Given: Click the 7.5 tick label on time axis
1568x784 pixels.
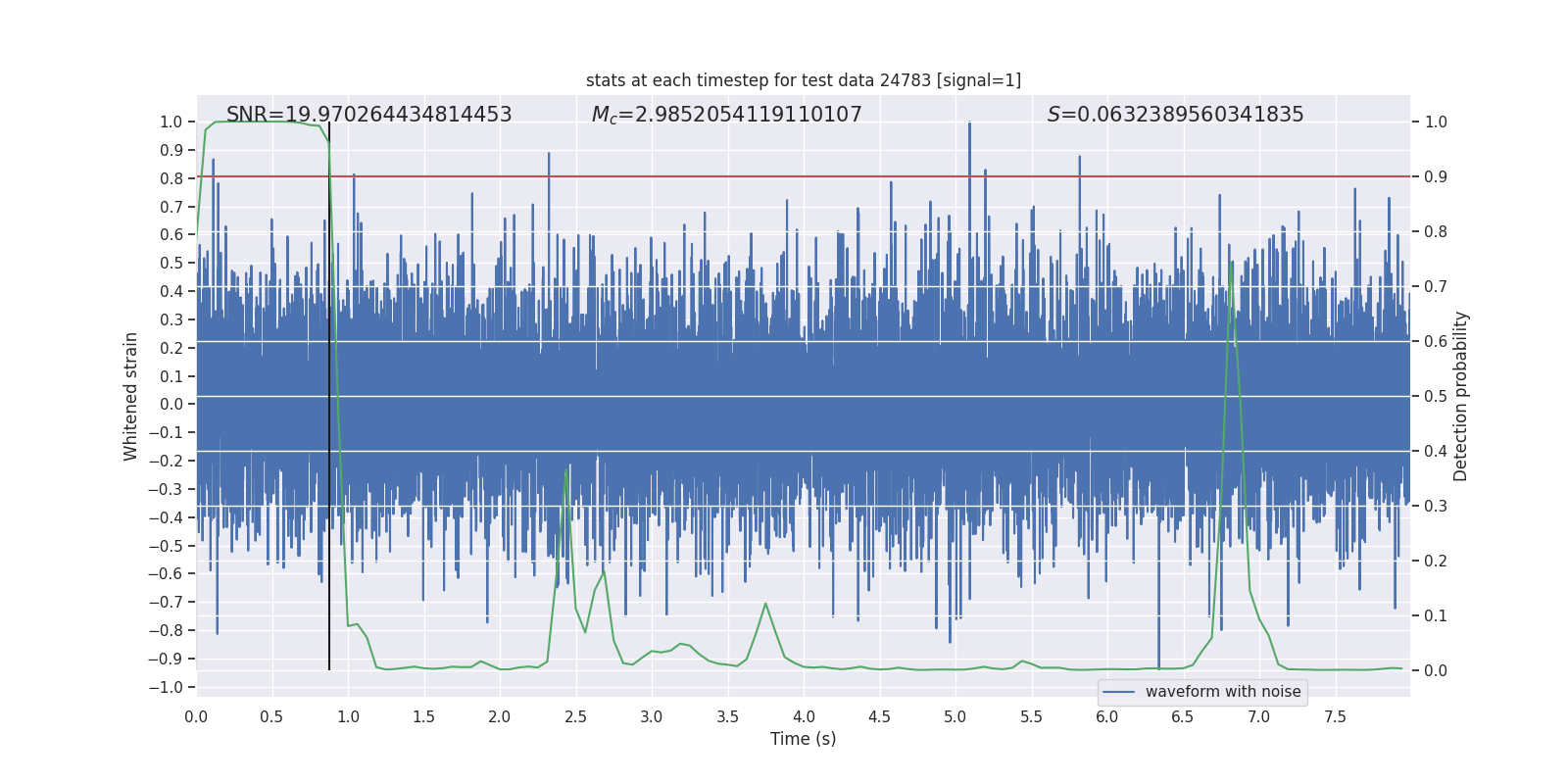Looking at the screenshot, I should (1335, 717).
